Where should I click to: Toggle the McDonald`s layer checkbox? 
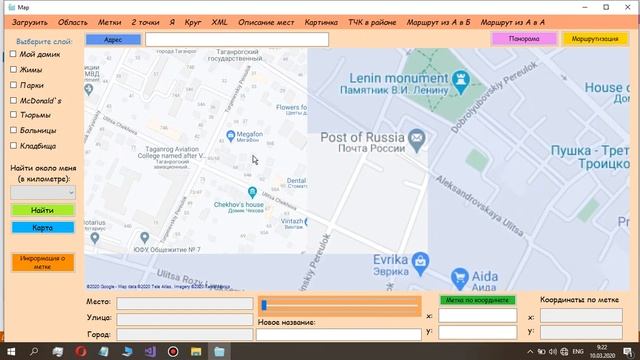click(x=13, y=100)
